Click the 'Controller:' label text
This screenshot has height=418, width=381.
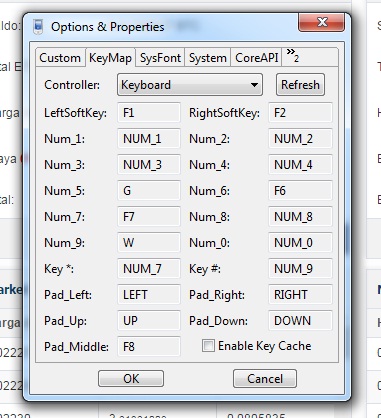pos(72,85)
